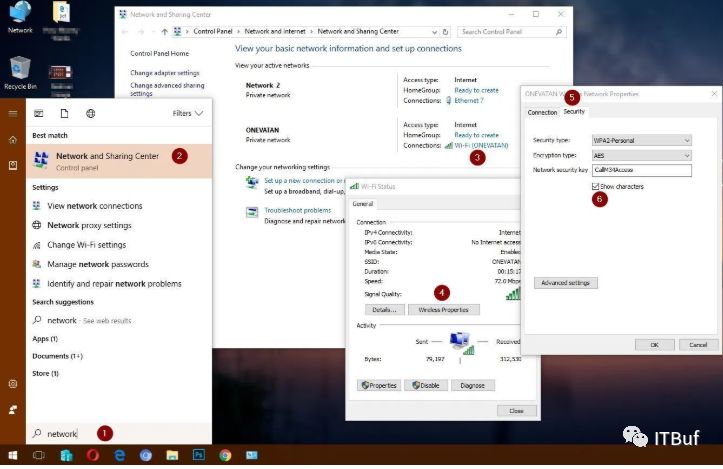Click the Windows Start button on taskbar

tap(13, 456)
